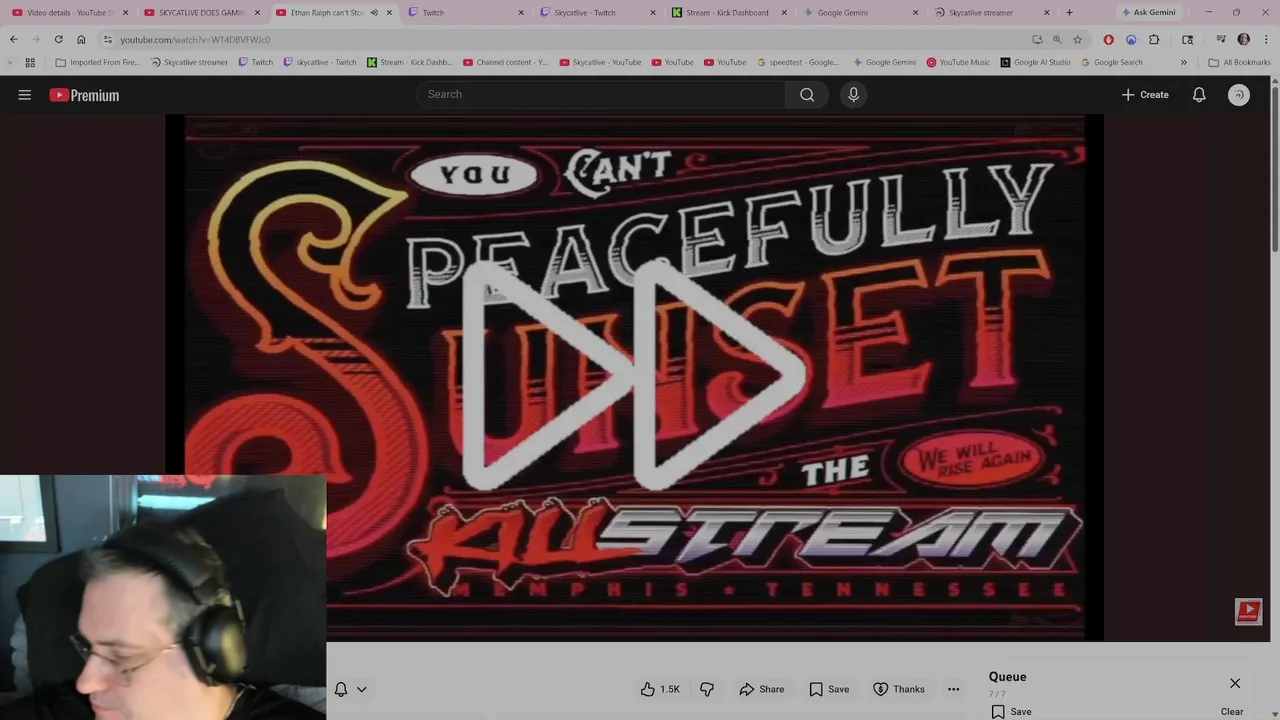Click the Ask Gemini button
1280x720 pixels.
1148,12
